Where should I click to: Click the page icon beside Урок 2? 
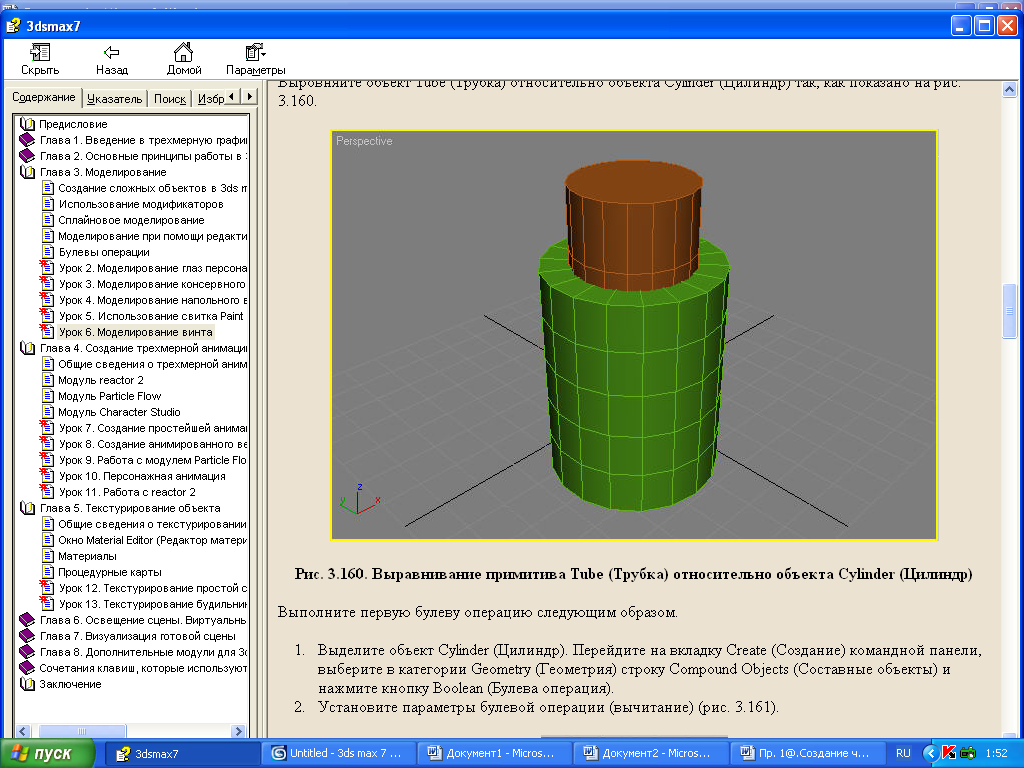pyautogui.click(x=46, y=268)
